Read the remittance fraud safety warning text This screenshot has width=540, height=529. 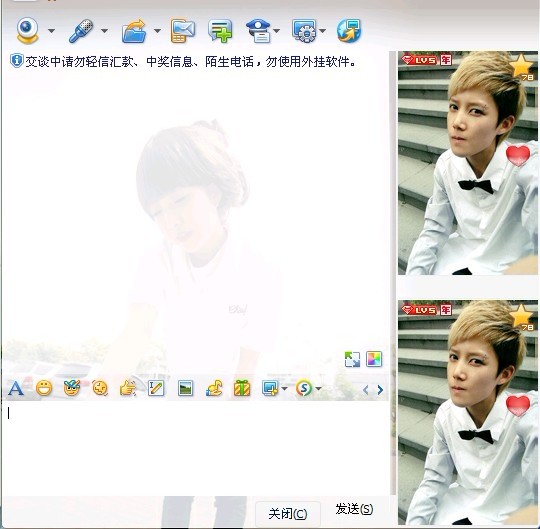(190, 62)
